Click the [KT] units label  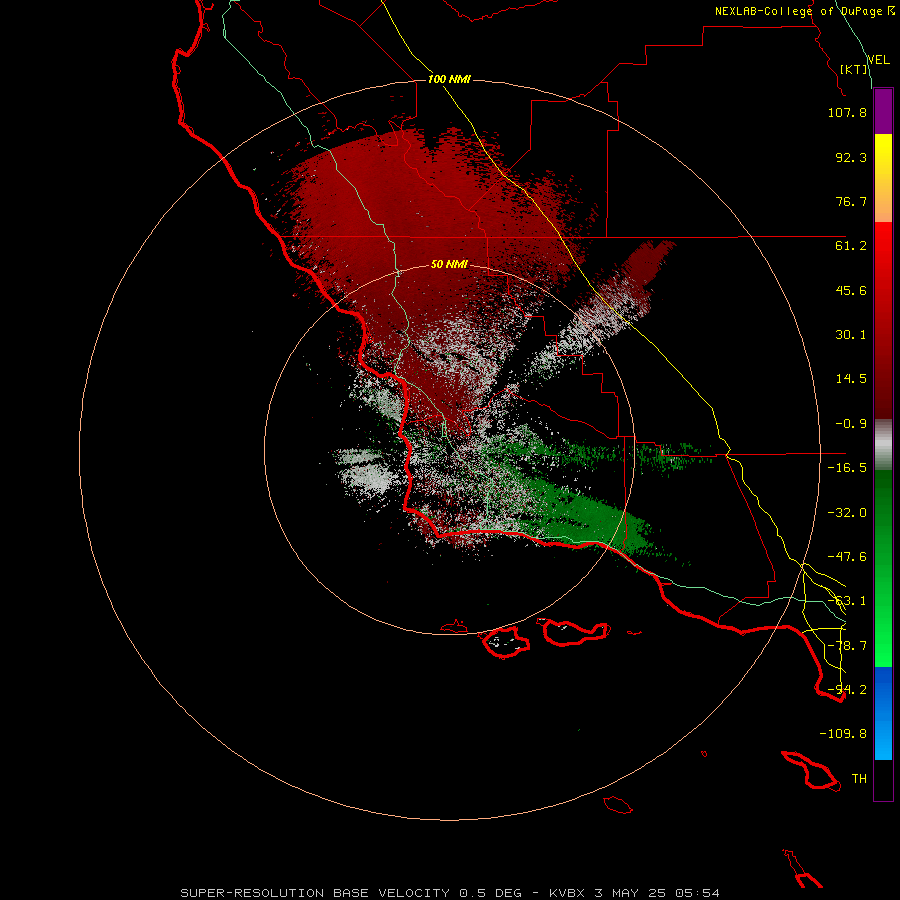[x=854, y=69]
